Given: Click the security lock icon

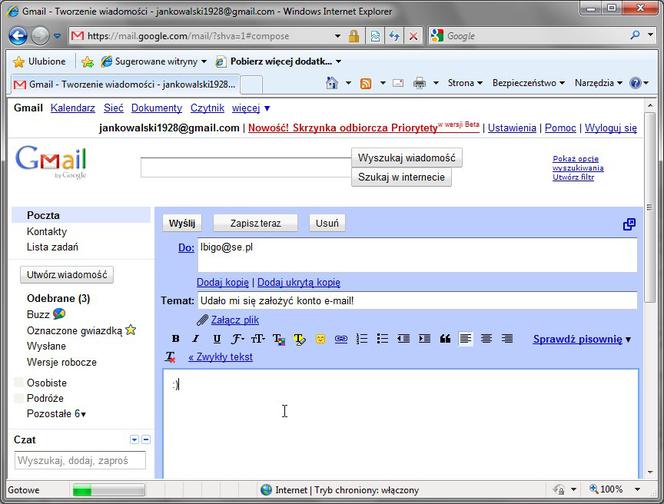Looking at the screenshot, I should click(x=354, y=36).
